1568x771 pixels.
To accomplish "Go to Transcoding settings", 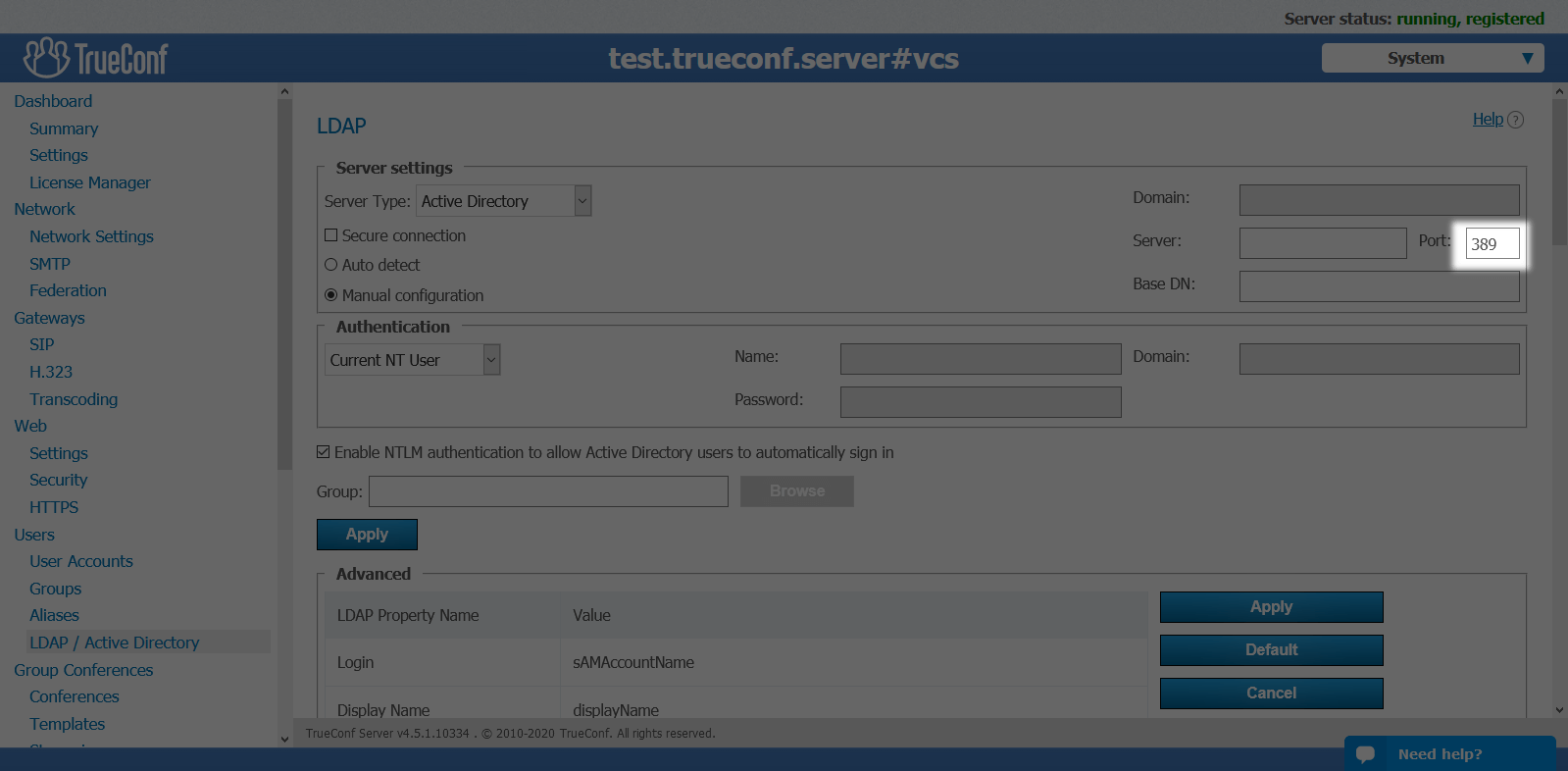I will (74, 399).
